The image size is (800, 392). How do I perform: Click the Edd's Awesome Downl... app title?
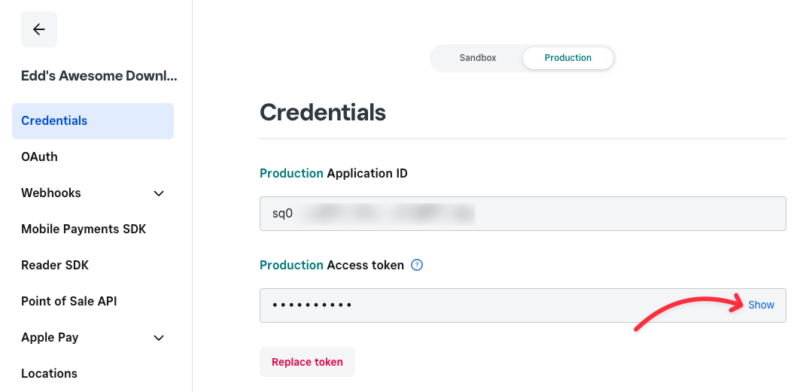coord(99,76)
